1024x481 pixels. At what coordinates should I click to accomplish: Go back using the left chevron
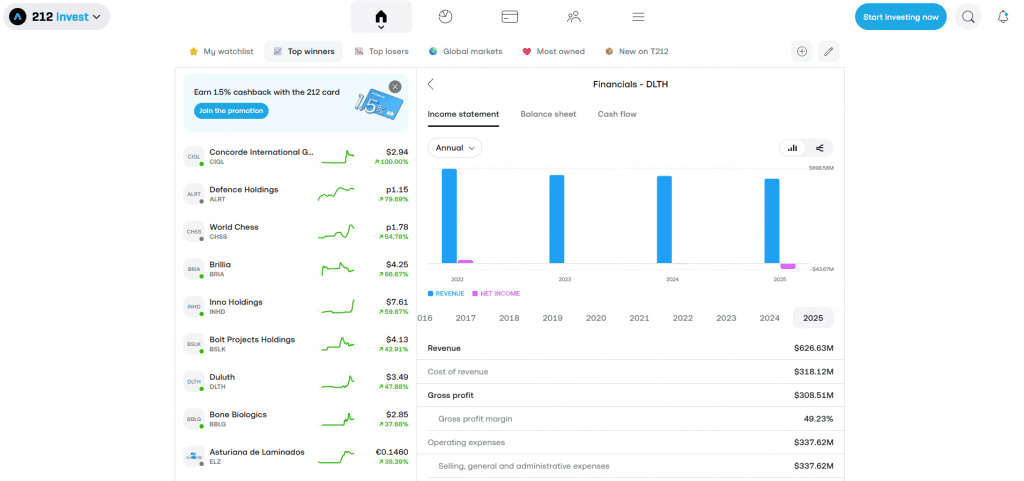(x=431, y=84)
